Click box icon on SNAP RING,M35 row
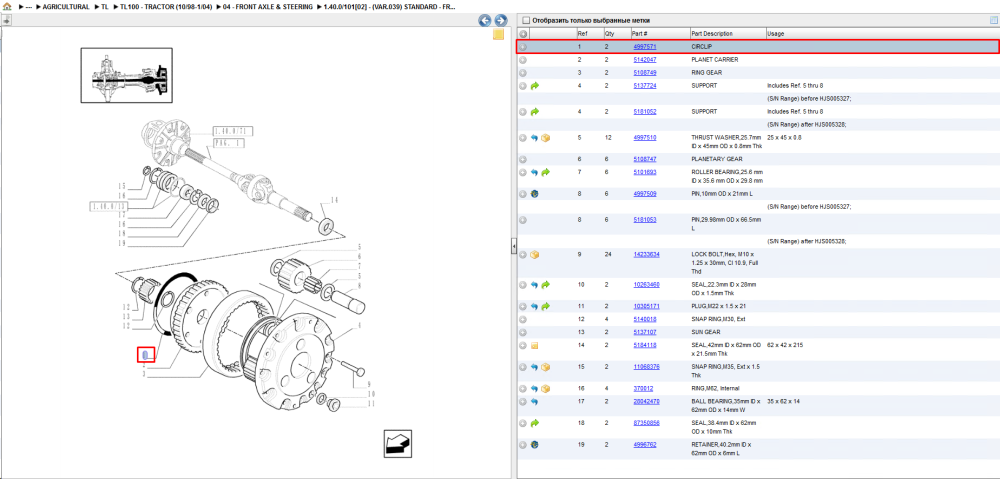The width and height of the screenshot is (1000, 479). (x=545, y=367)
